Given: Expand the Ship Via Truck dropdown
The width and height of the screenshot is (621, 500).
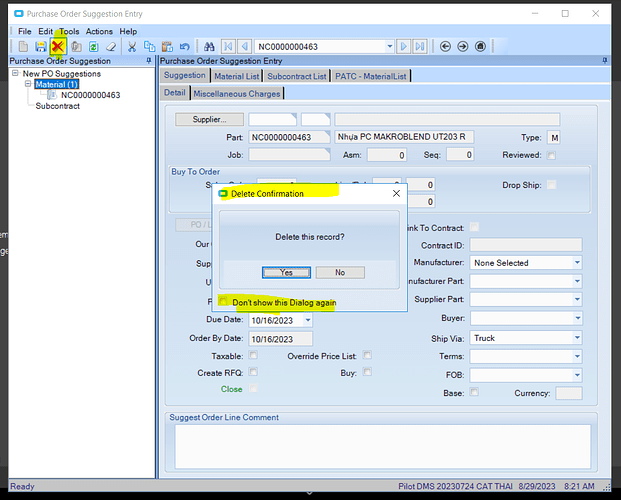Looking at the screenshot, I should pyautogui.click(x=577, y=339).
